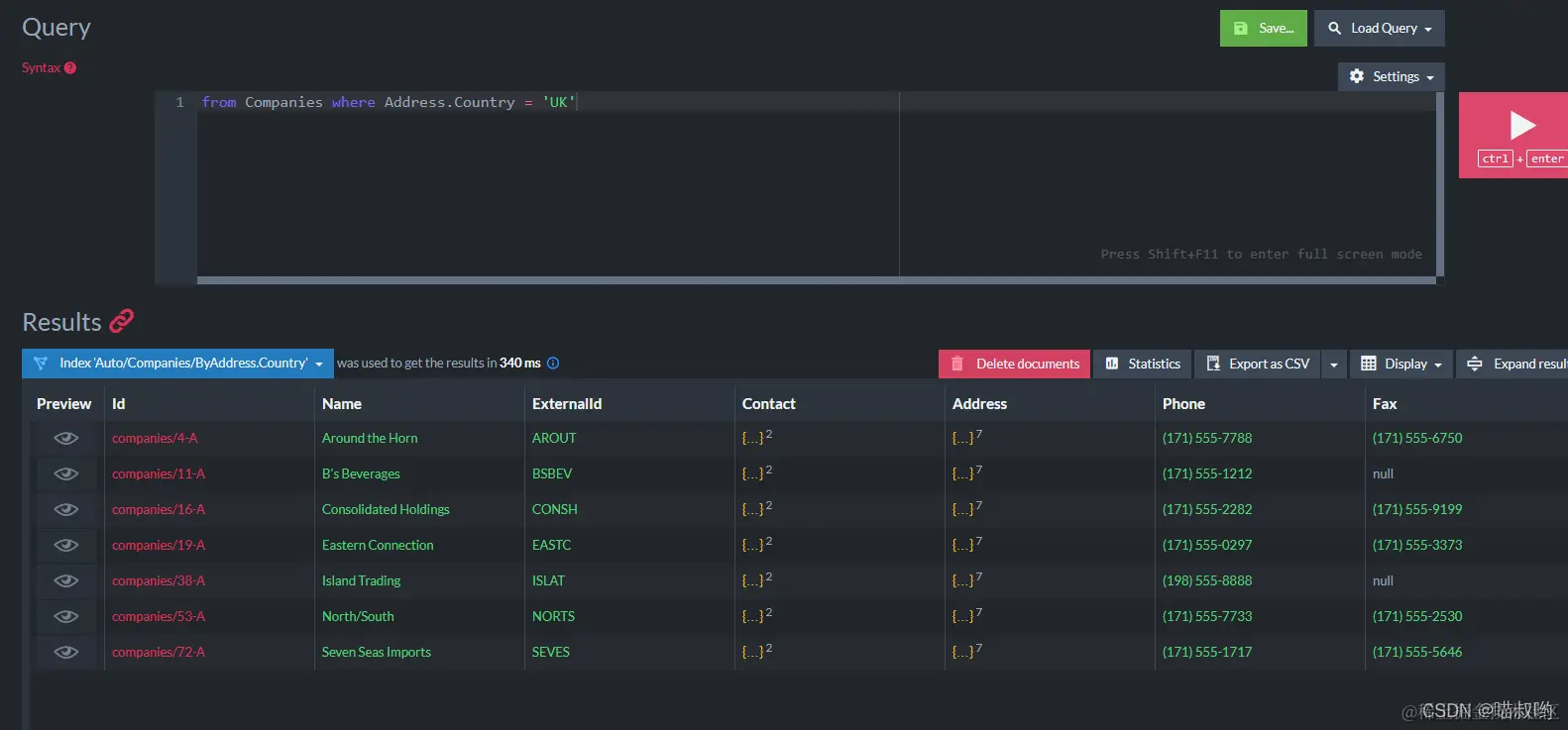Click the 'Consolidated Holdings' name cell
The image size is (1568, 730).
386,509
